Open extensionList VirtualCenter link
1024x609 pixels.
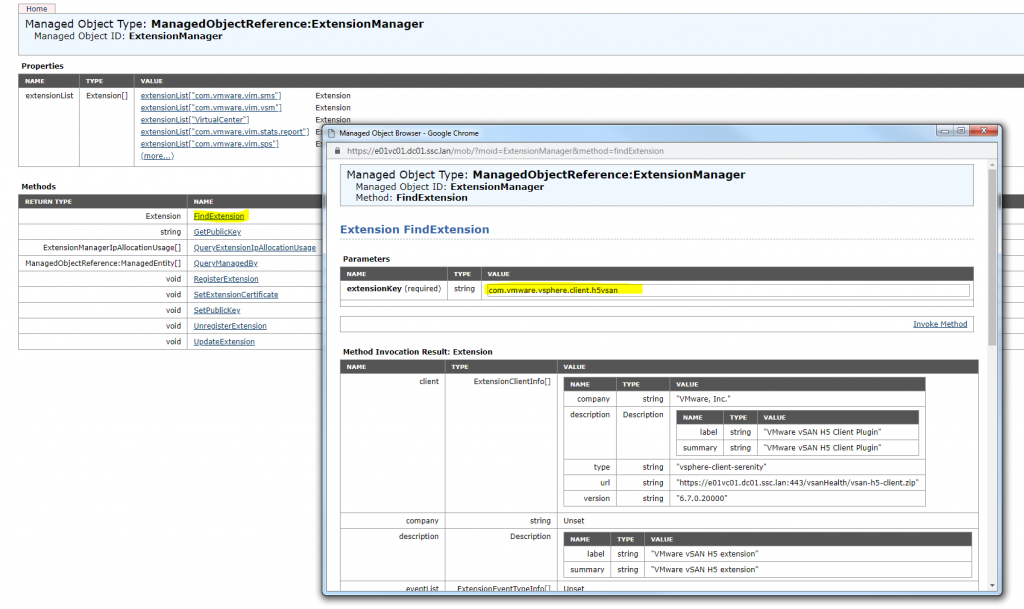(195, 119)
